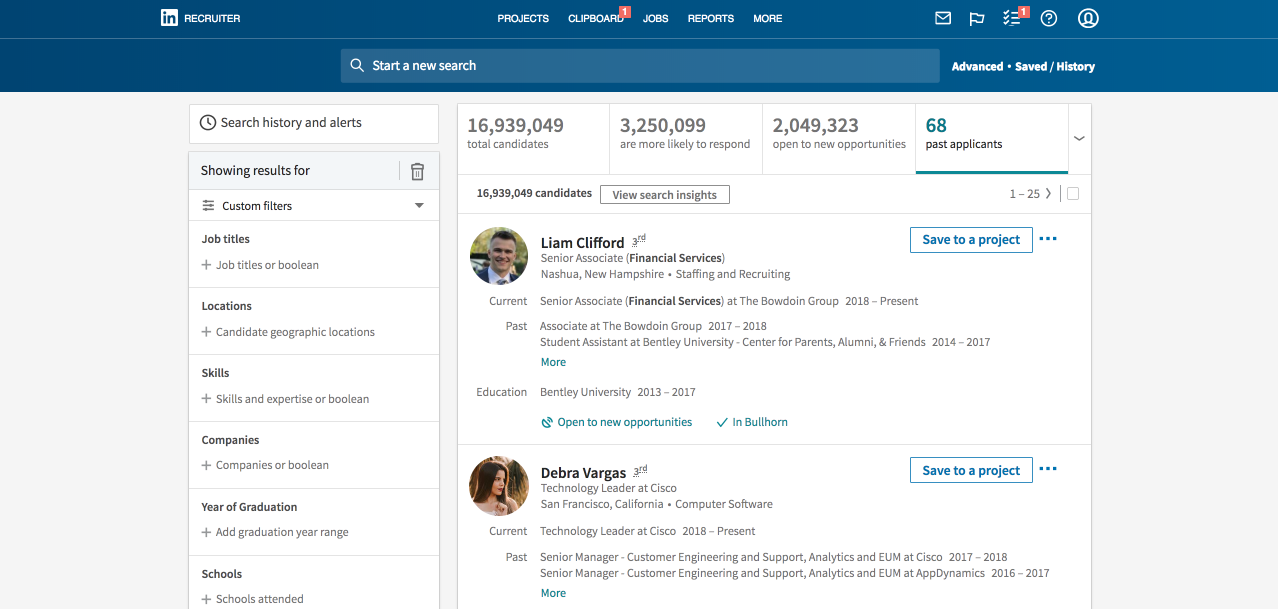
Task: Delete filters with the trash icon
Action: (x=418, y=171)
